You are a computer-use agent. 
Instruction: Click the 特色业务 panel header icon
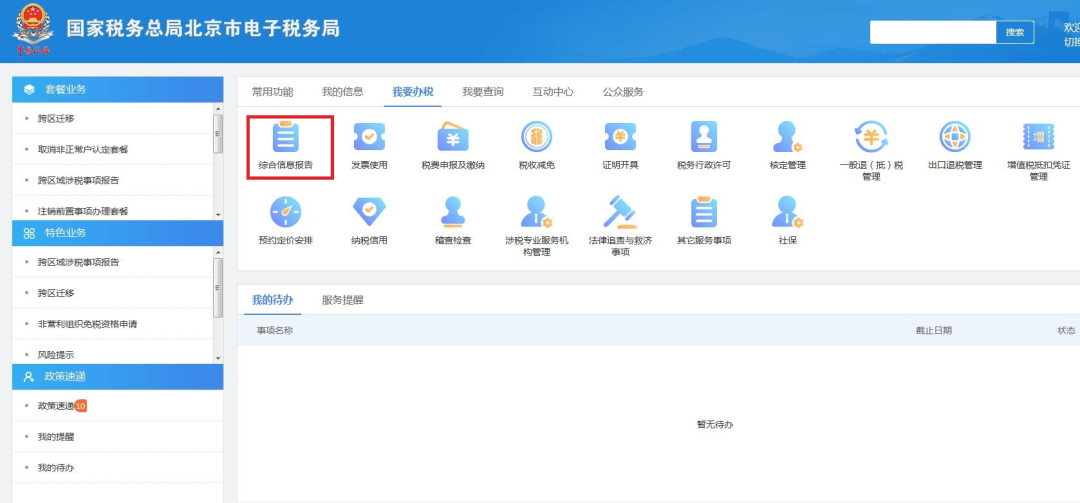coord(29,233)
